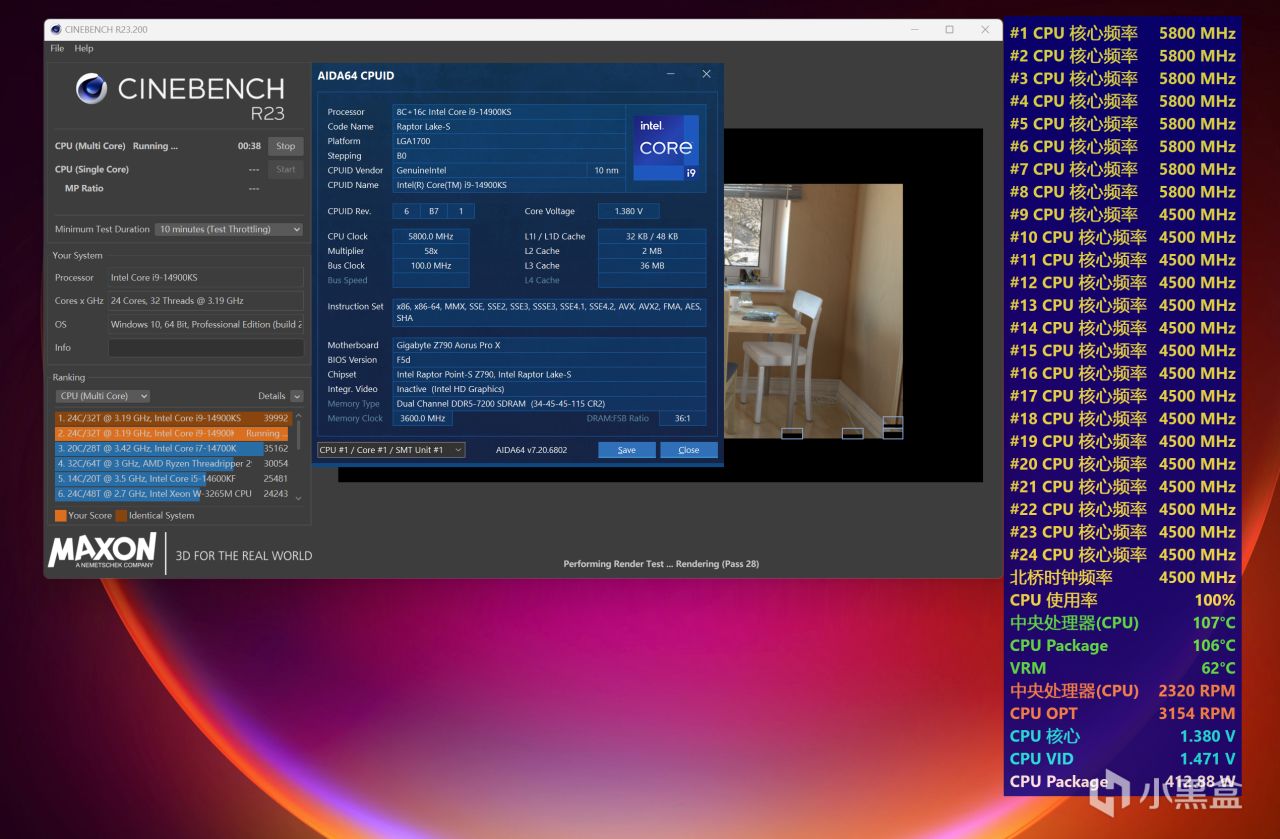The height and width of the screenshot is (839, 1280).
Task: Maximize the Cinebench window
Action: tap(949, 30)
